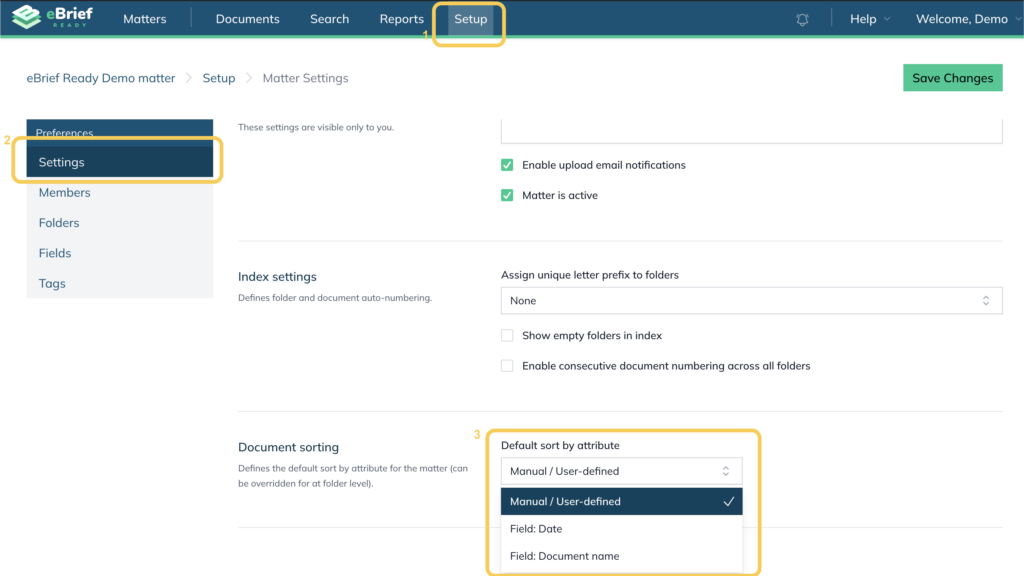Open eBrief Ready Demo matter breadcrumb

point(101,78)
